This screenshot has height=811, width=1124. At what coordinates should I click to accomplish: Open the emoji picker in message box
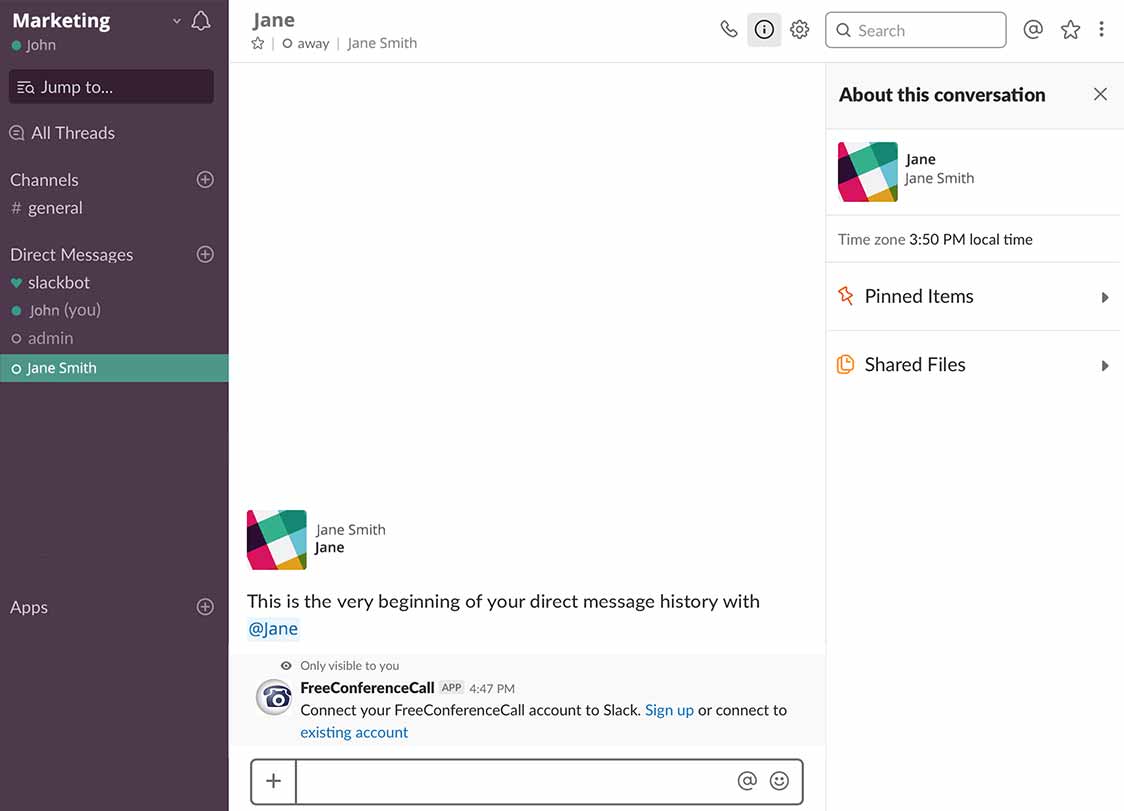pyautogui.click(x=779, y=781)
